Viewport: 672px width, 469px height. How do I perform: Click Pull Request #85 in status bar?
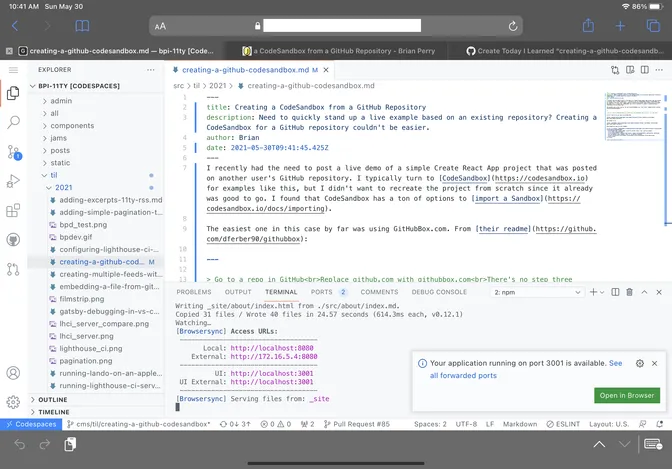[357, 424]
